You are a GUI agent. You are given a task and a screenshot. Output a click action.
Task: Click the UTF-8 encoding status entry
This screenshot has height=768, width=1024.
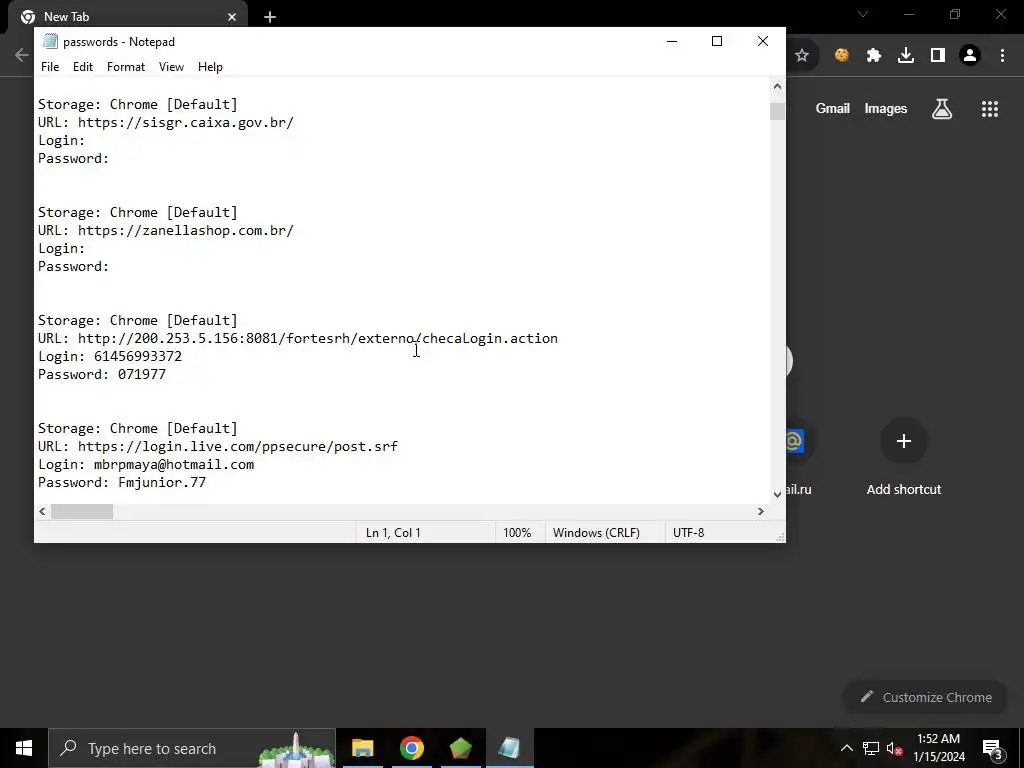[x=688, y=533]
